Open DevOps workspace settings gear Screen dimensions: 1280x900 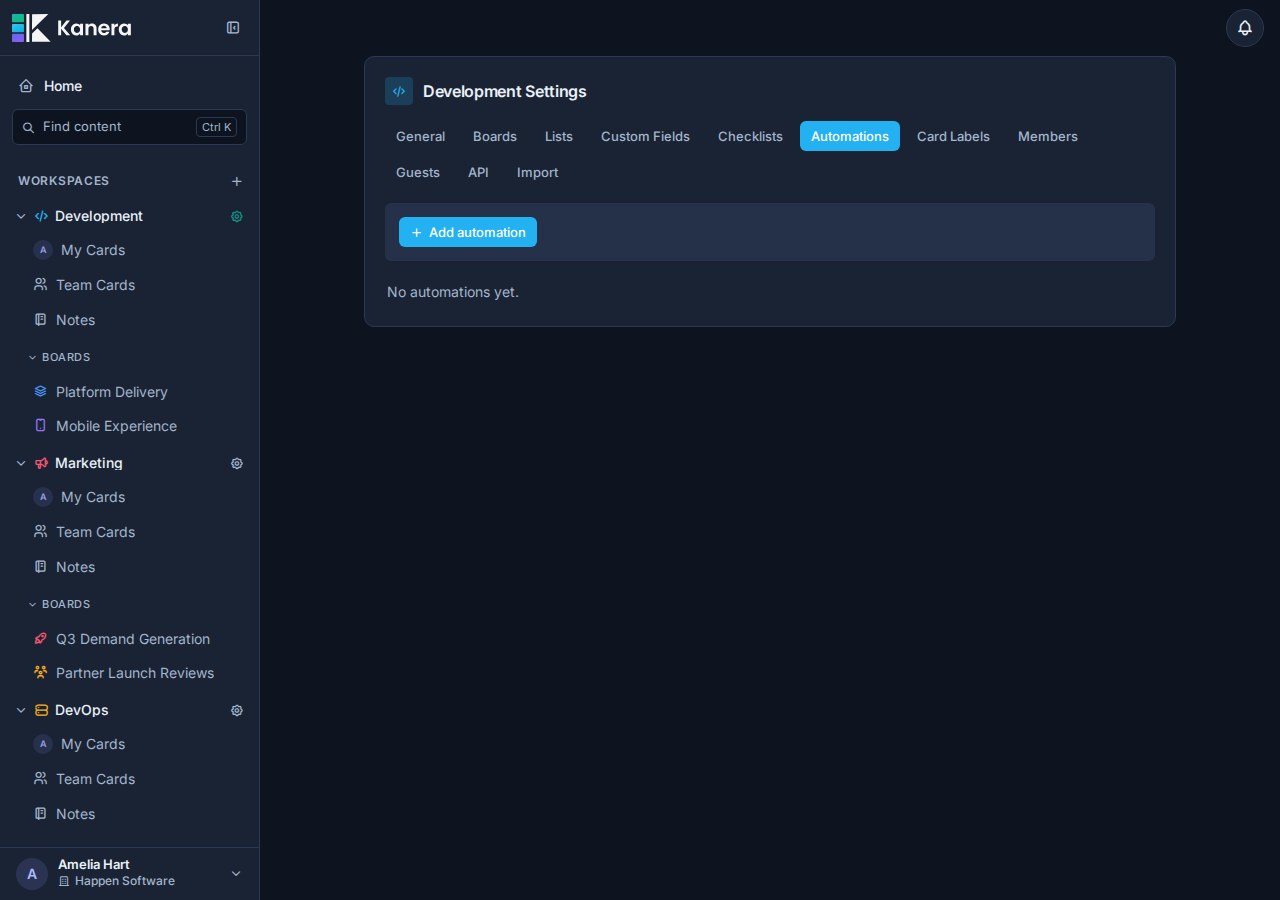[x=237, y=710]
